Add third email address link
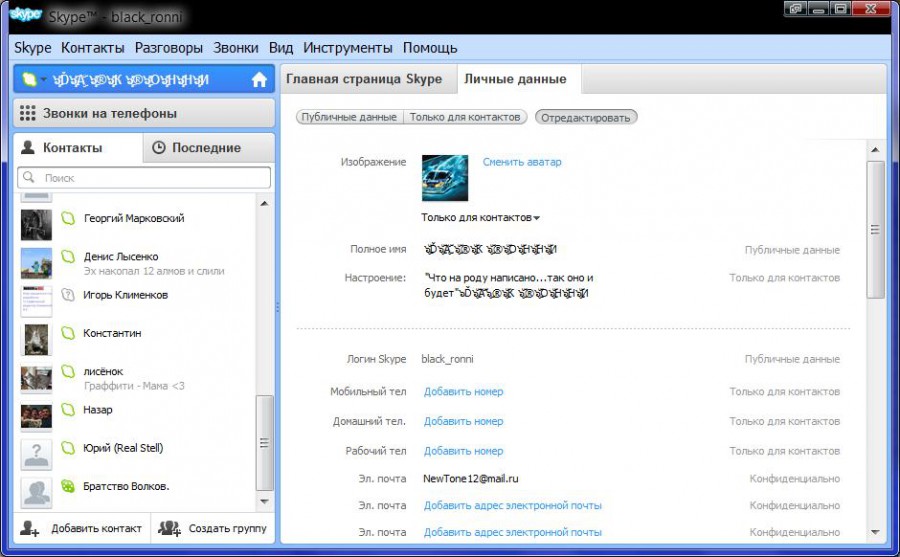The width and height of the screenshot is (900, 557). 513,532
